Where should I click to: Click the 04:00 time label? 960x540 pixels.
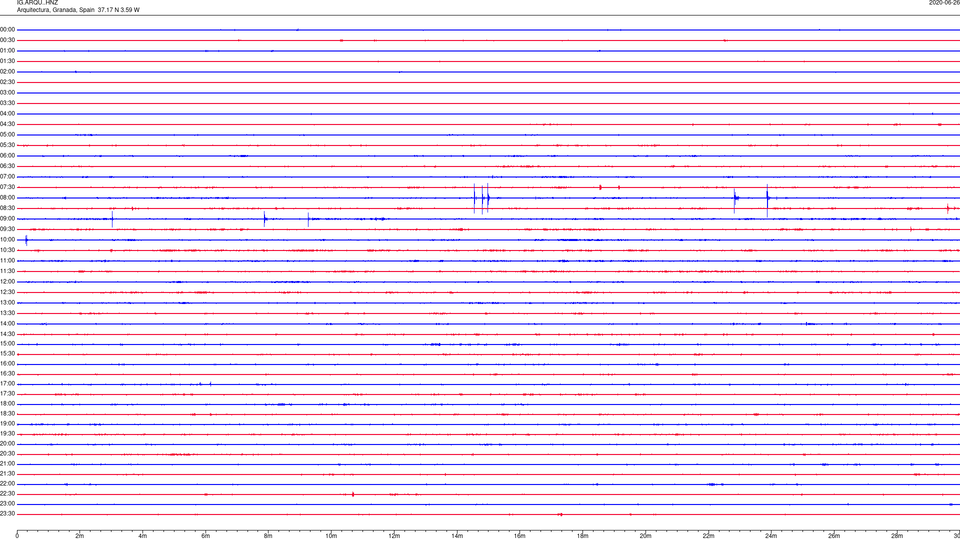(7, 114)
